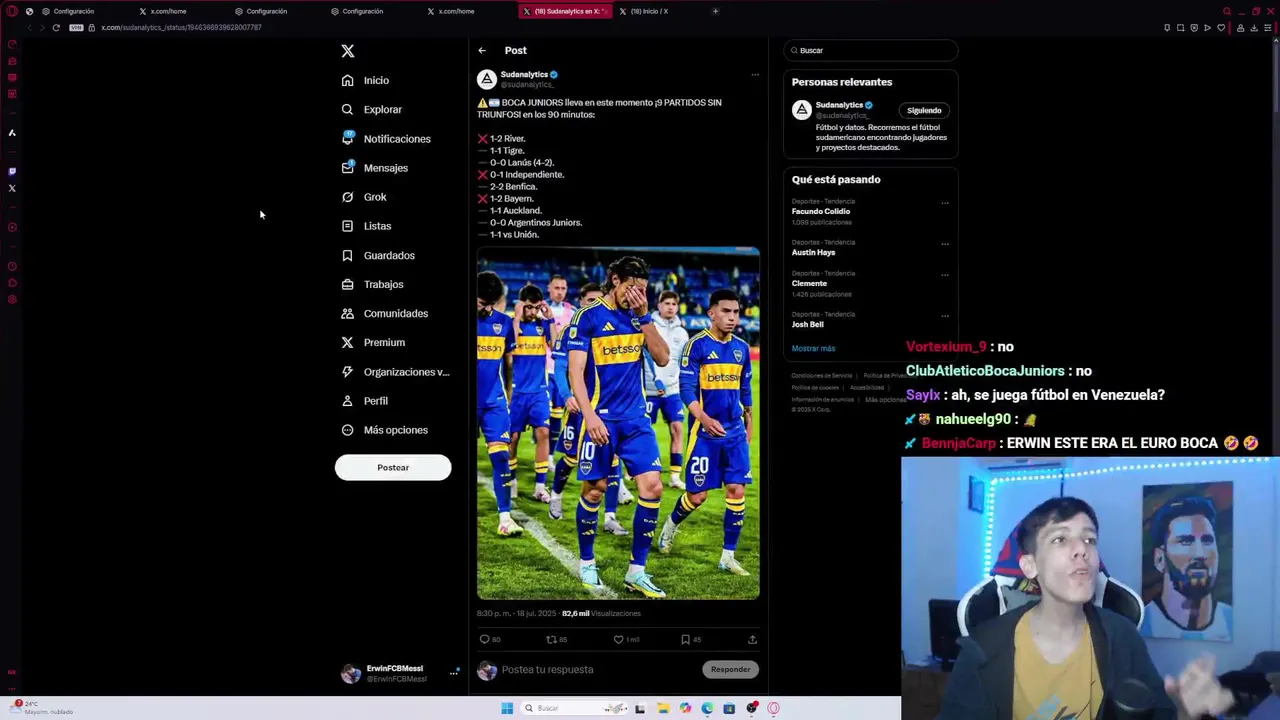This screenshot has height=720, width=1280.
Task: Like the post via heart icon
Action: click(x=618, y=639)
